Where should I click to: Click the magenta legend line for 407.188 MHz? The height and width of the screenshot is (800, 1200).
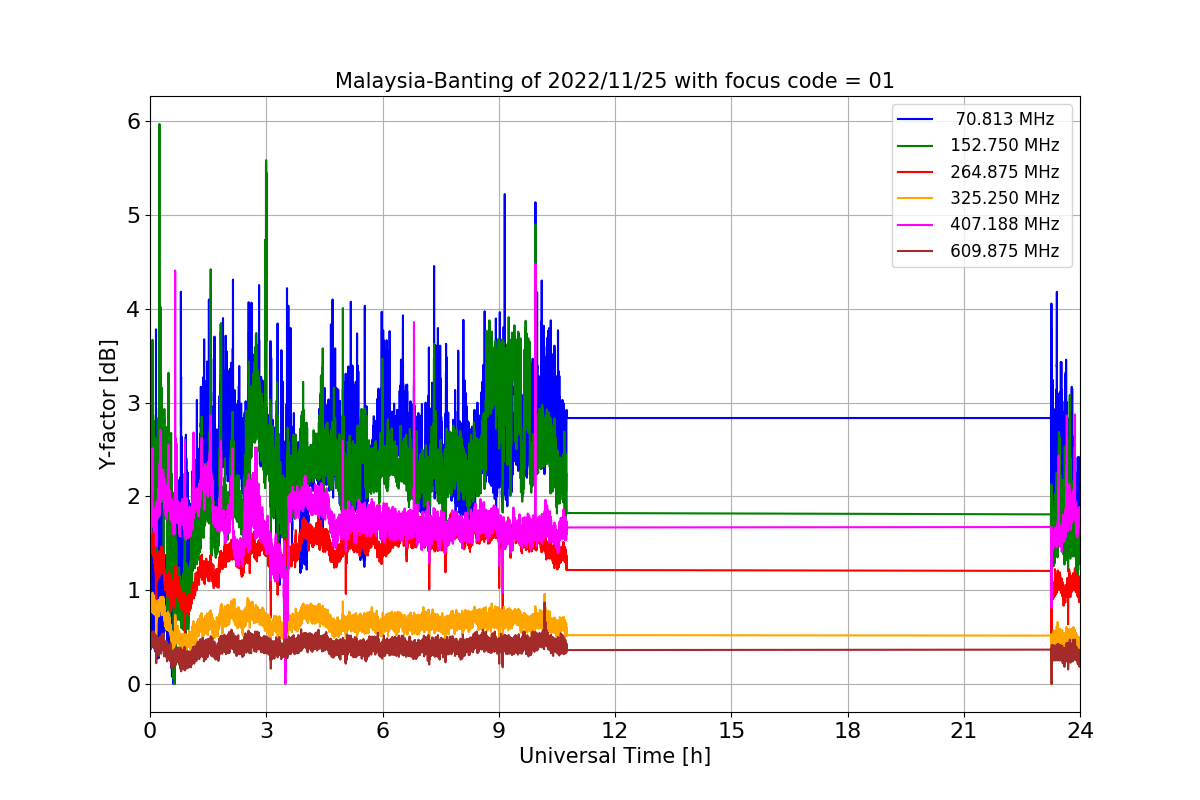click(x=915, y=225)
